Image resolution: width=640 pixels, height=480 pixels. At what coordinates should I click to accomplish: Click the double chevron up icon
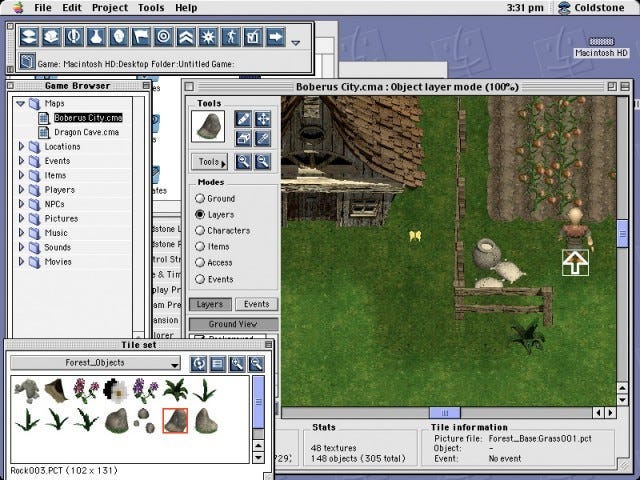coord(186,37)
